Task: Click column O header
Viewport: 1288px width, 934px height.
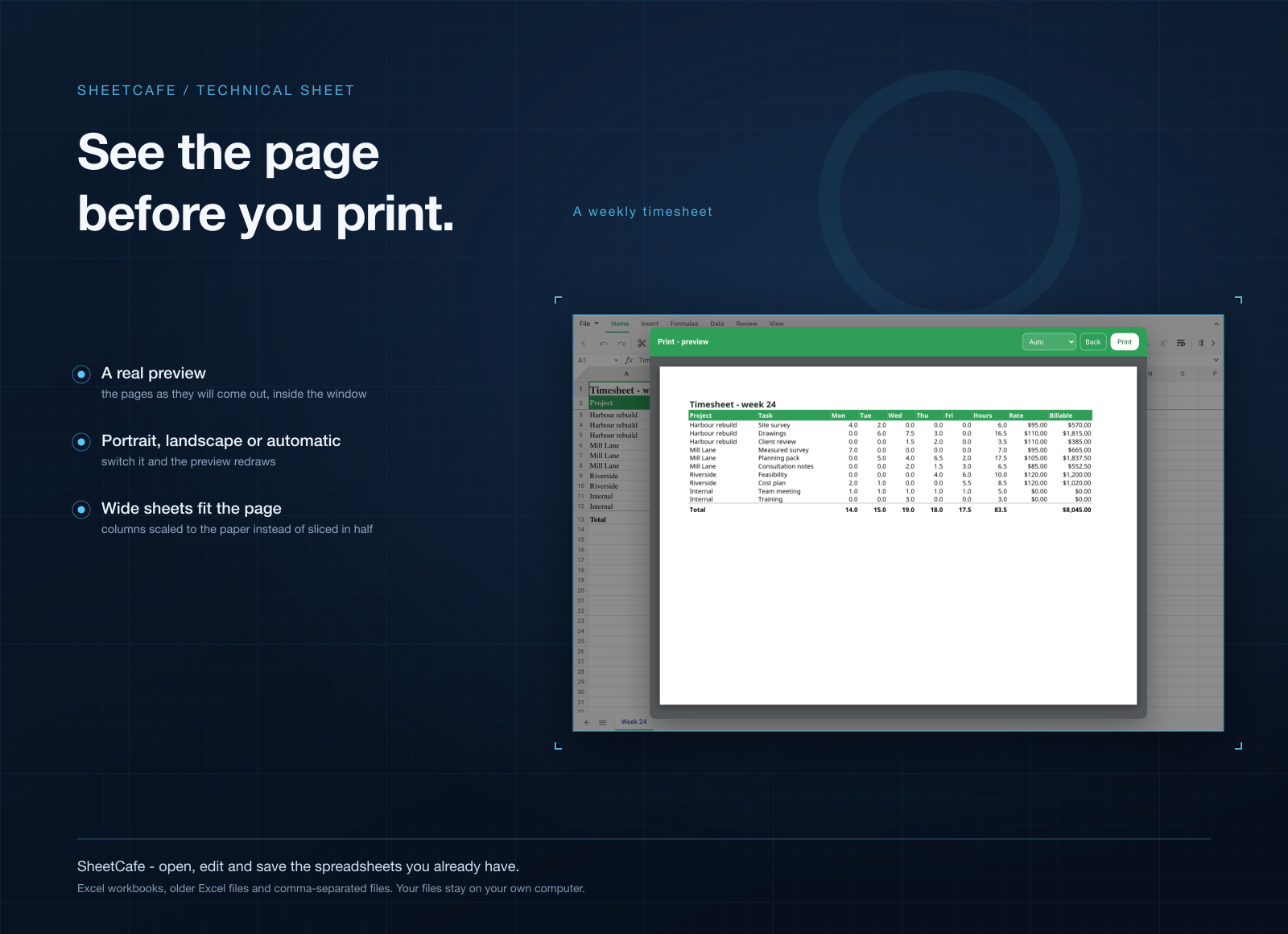Action: pyautogui.click(x=1183, y=374)
